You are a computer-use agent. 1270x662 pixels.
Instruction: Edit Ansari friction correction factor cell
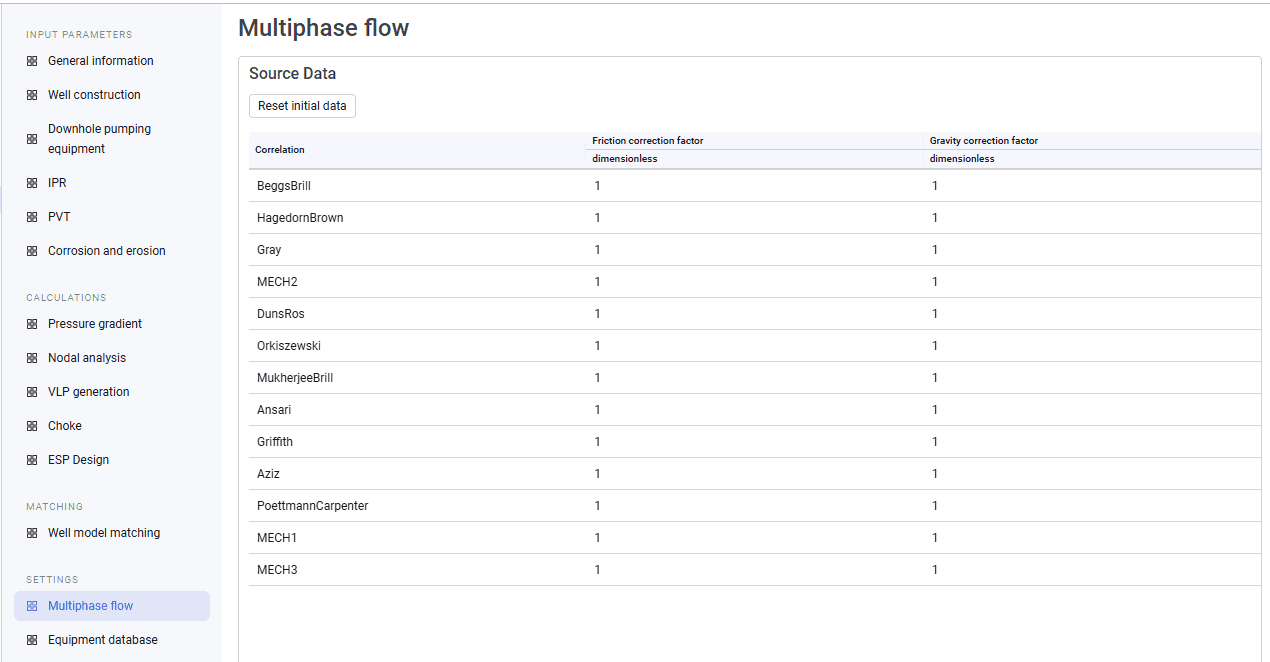click(x=755, y=410)
